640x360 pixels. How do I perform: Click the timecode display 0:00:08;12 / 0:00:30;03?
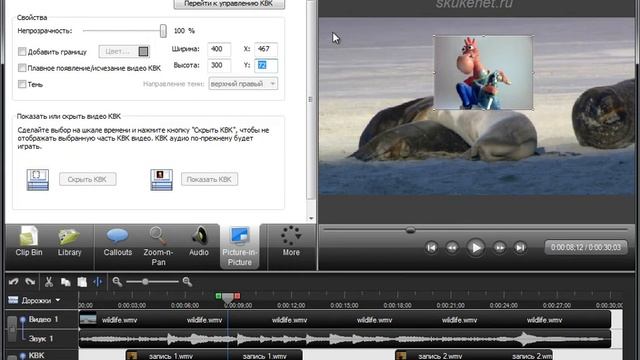586,247
